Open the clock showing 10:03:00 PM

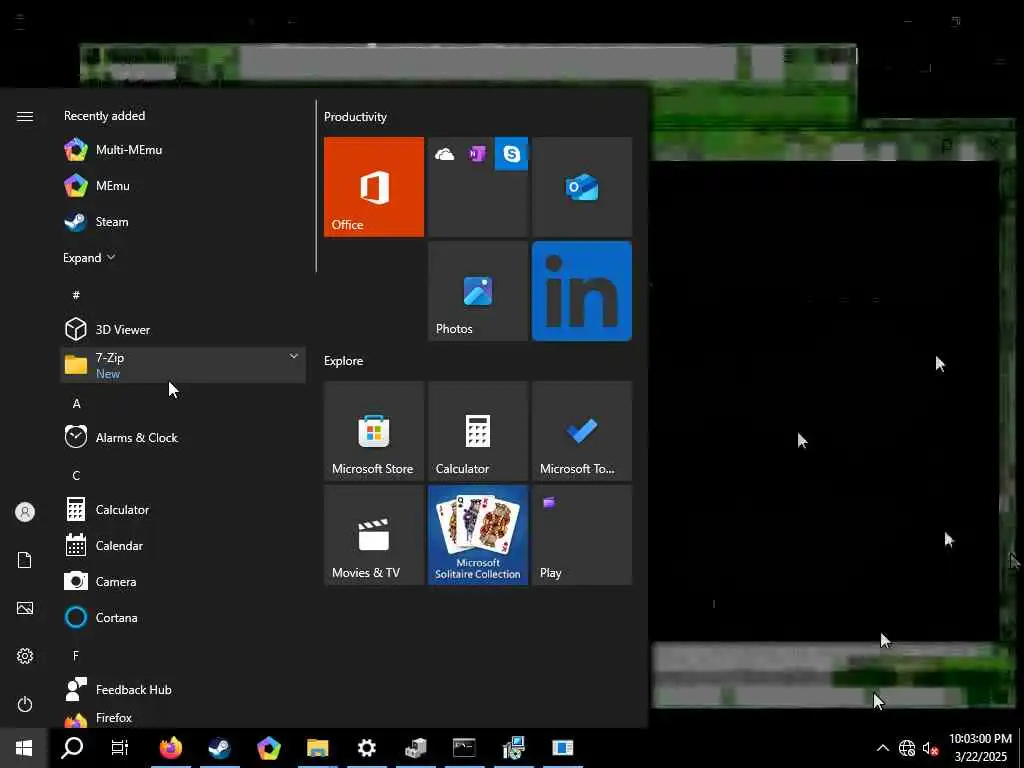(x=980, y=748)
